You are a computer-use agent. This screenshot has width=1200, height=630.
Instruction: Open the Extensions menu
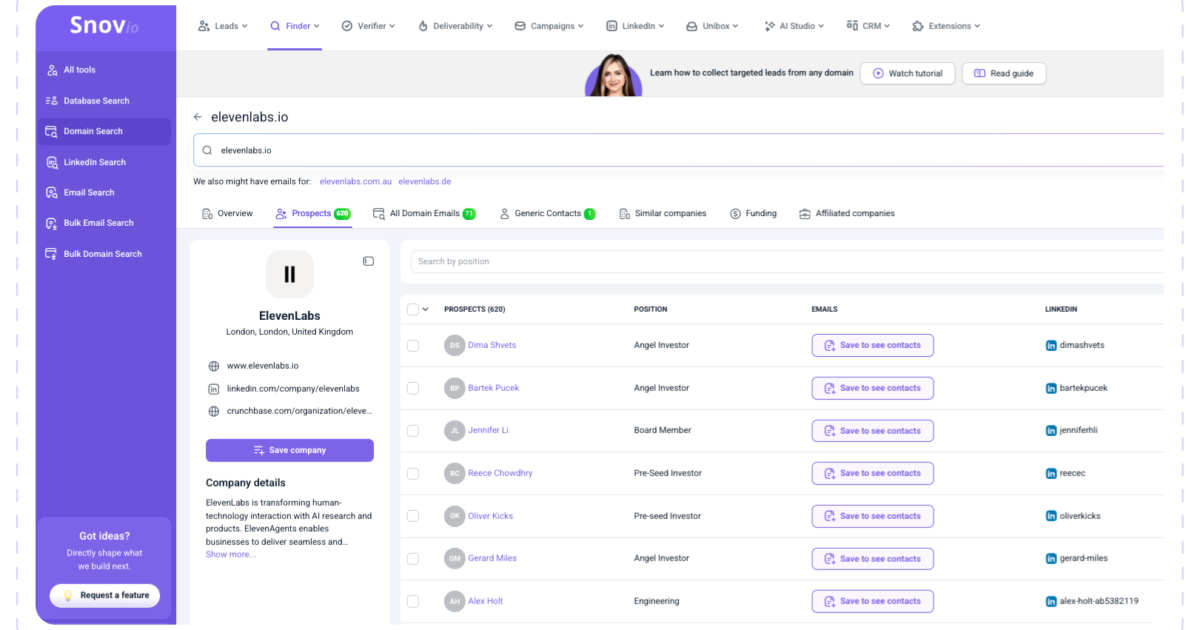tap(946, 26)
